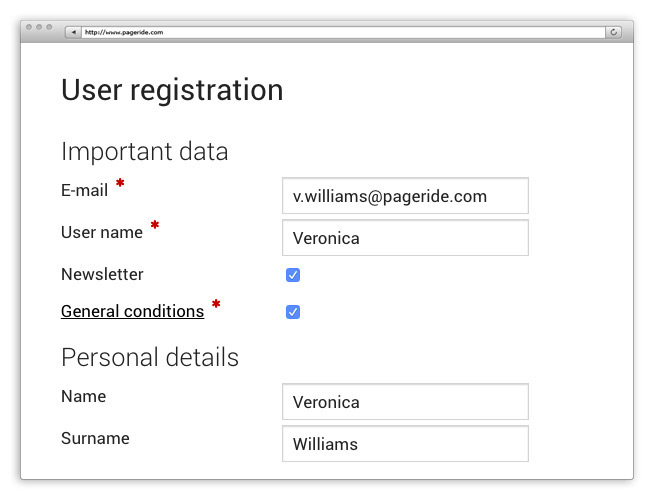654x500 pixels.
Task: Click the red asterisk beside E-mail
Action: tap(120, 184)
